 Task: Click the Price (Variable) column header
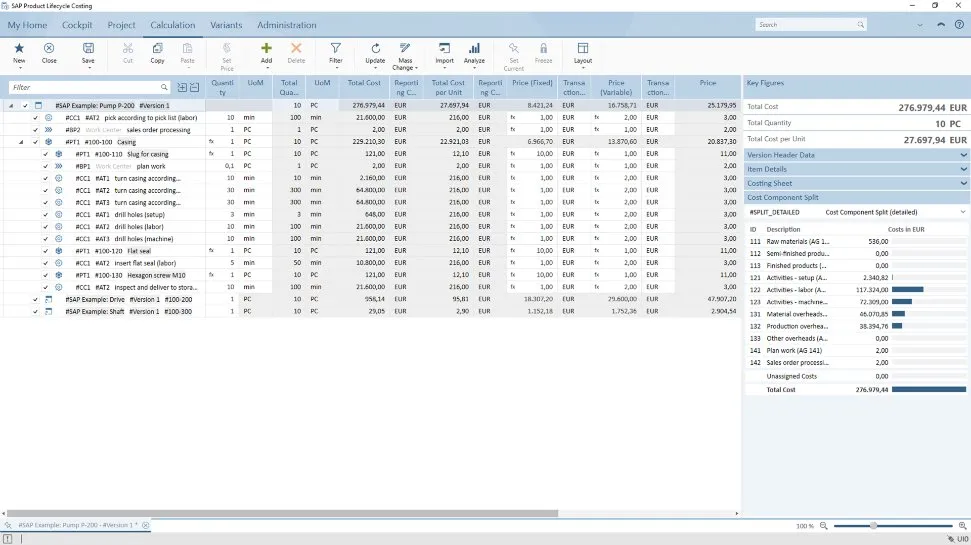[x=616, y=87]
